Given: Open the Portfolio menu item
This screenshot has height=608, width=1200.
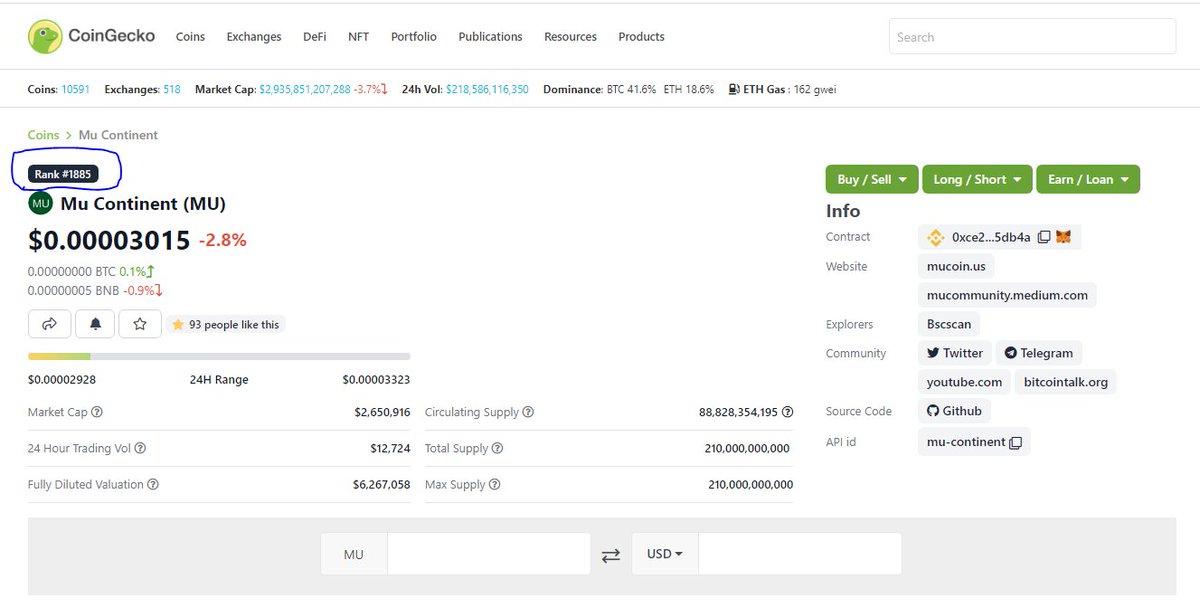Looking at the screenshot, I should pos(414,37).
